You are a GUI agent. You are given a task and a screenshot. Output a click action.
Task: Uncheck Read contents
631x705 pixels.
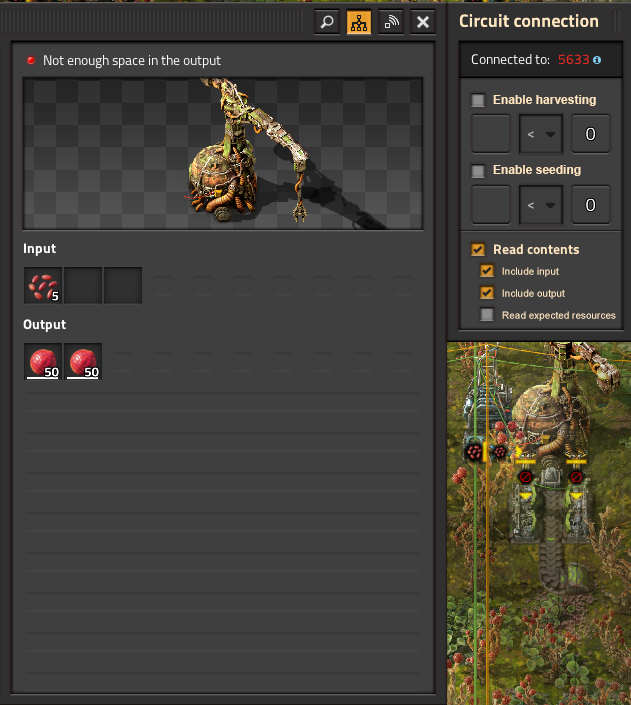(x=478, y=250)
